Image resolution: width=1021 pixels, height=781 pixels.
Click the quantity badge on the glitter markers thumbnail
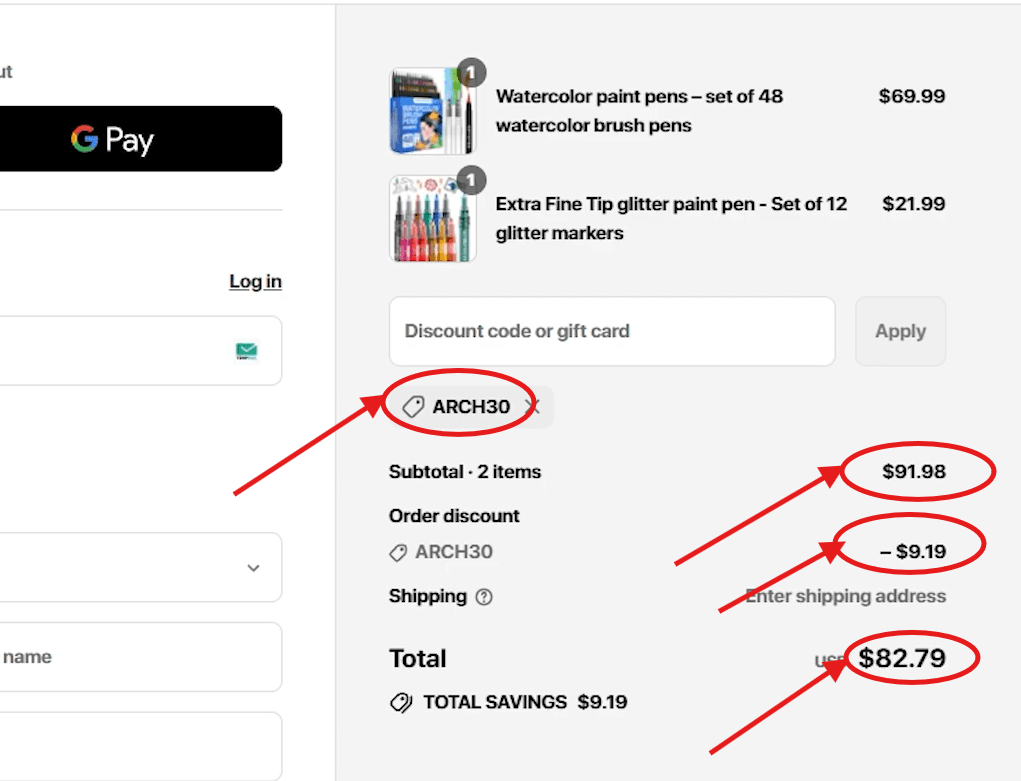click(x=471, y=181)
